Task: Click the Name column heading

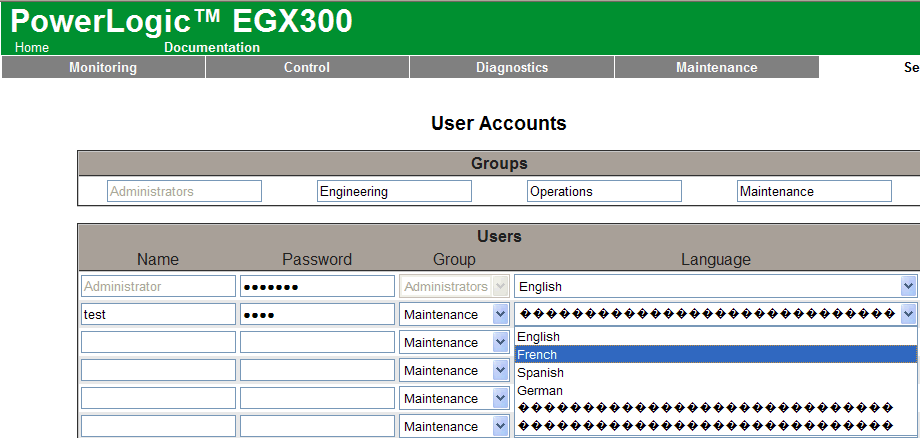Action: (158, 259)
